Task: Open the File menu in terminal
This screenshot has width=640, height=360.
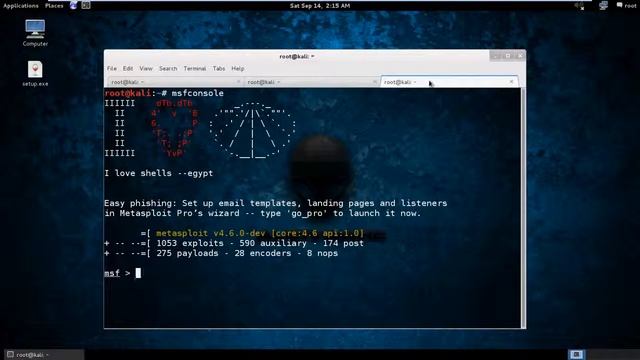Action: point(112,69)
